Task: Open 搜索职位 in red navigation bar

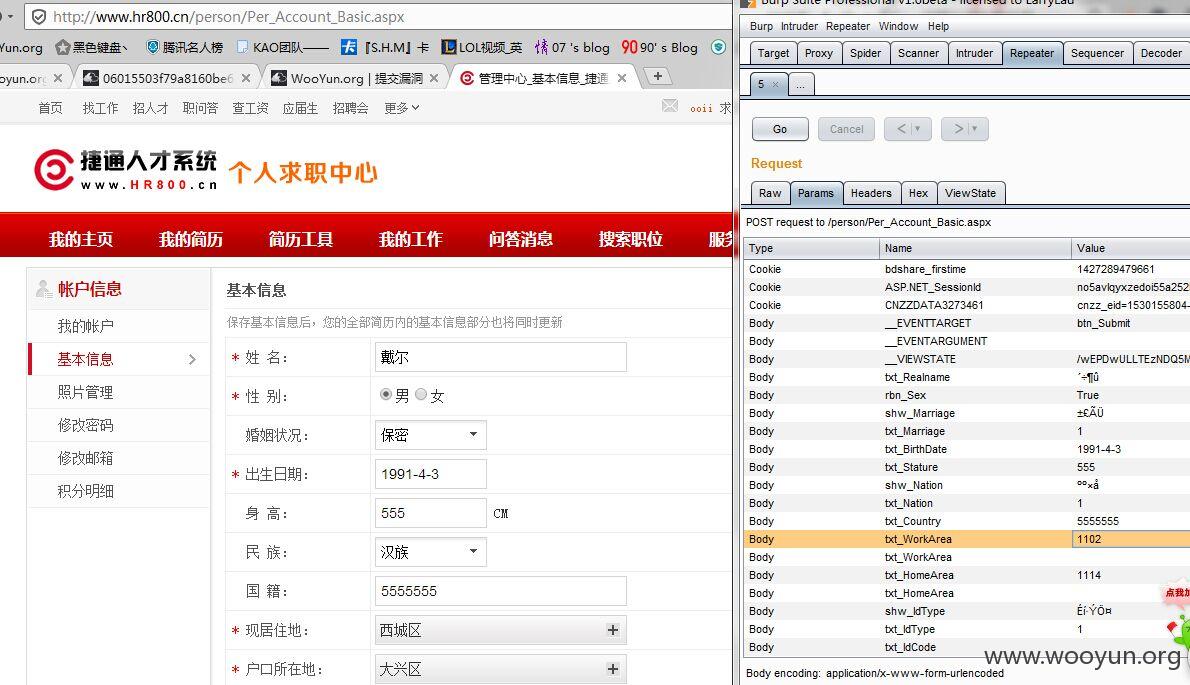Action: (x=631, y=239)
